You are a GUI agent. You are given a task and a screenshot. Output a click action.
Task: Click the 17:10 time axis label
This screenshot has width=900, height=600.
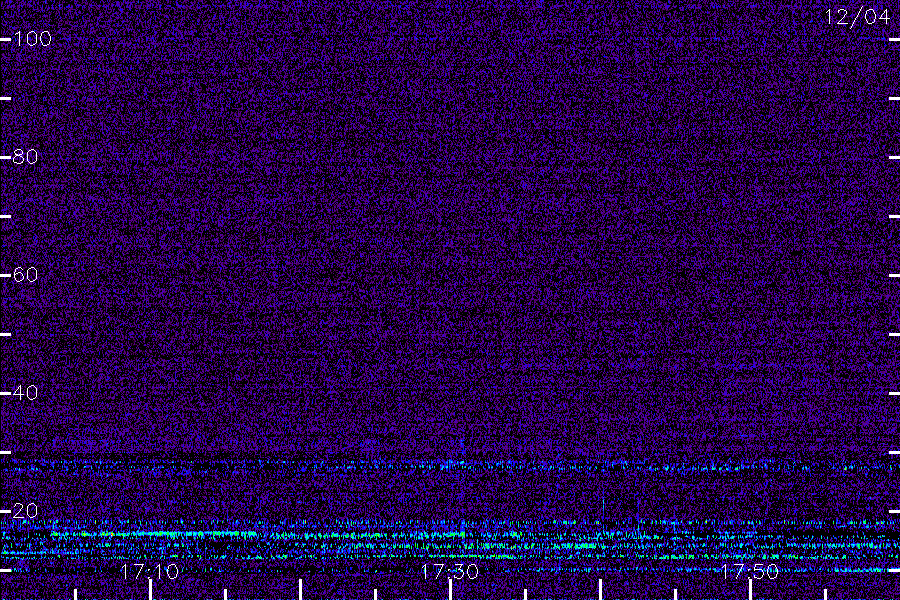150,571
